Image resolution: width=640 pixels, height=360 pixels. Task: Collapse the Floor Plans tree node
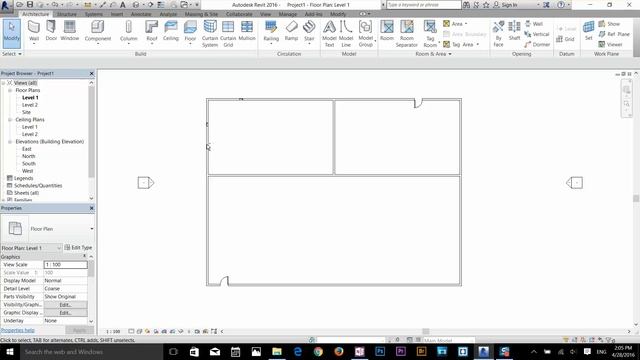[10, 90]
